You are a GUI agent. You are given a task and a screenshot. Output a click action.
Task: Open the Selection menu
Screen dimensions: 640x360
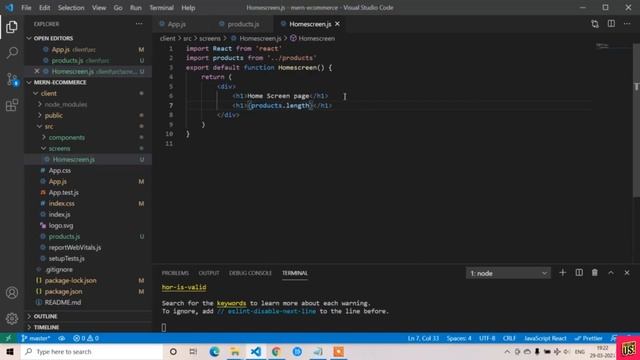pyautogui.click(x=71, y=8)
